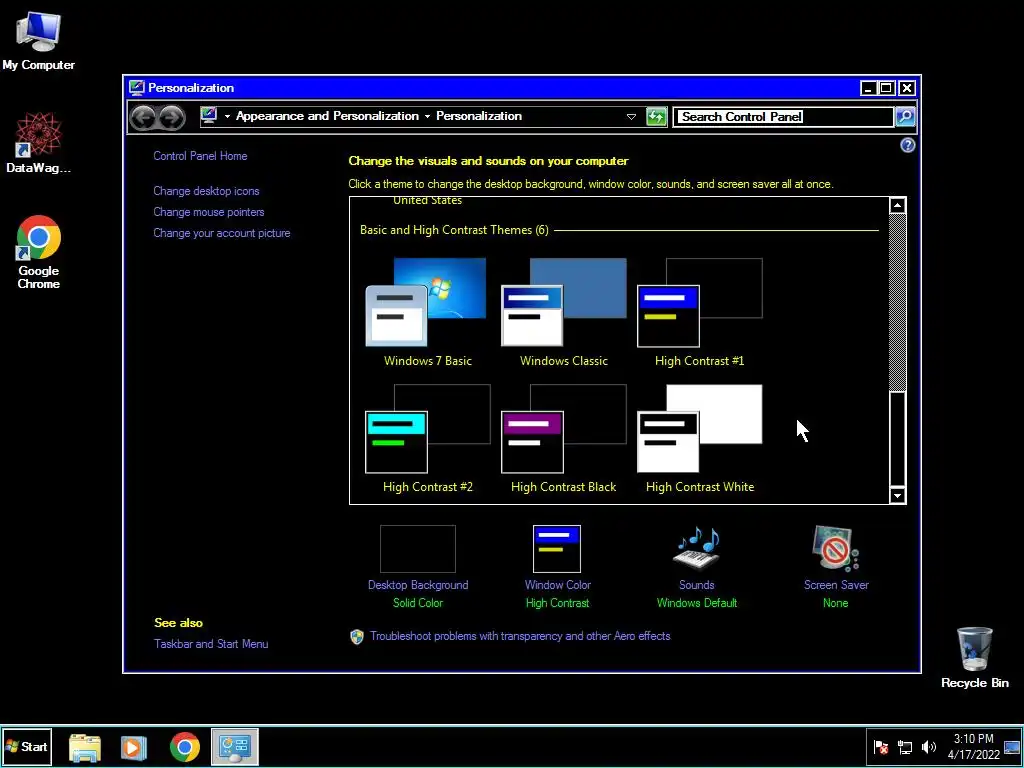Viewport: 1024px width, 768px height.
Task: Click the High Contrast text under Window Color
Action: pyautogui.click(x=558, y=603)
